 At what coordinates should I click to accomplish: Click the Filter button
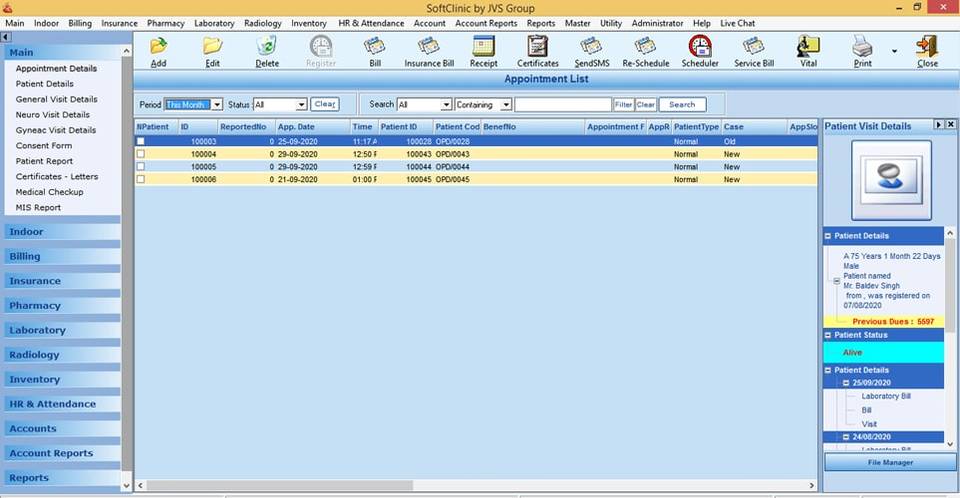click(x=623, y=105)
